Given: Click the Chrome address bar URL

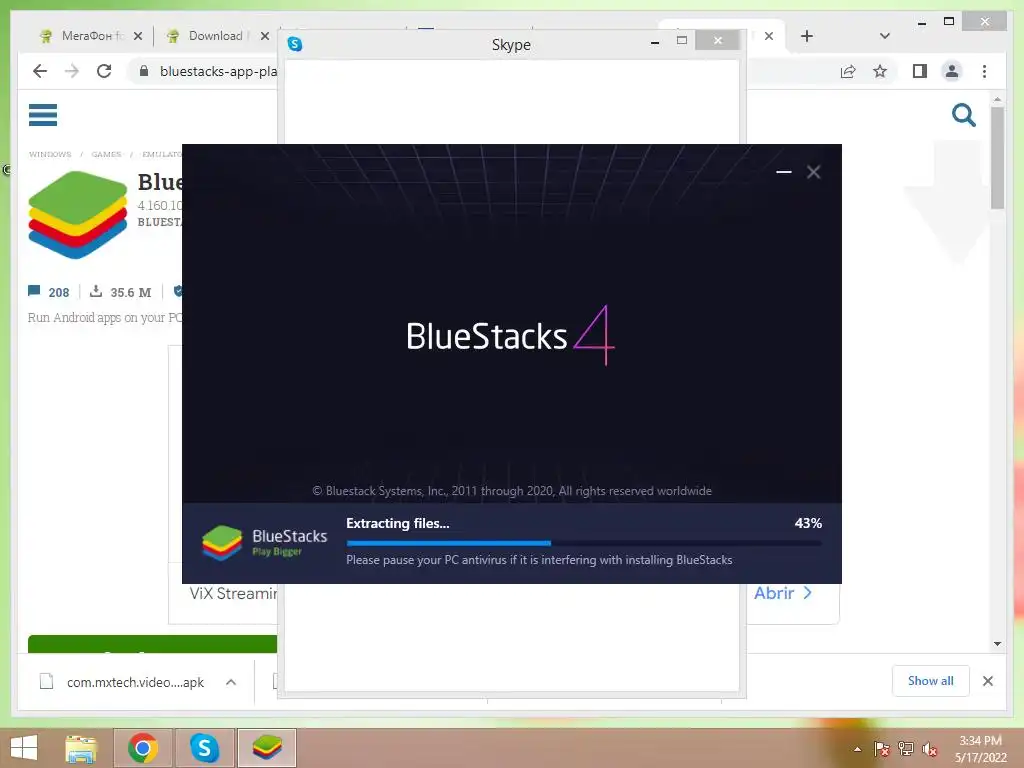Looking at the screenshot, I should [218, 71].
